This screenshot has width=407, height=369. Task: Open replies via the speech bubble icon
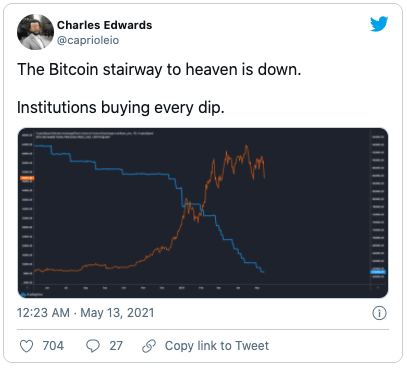93,346
